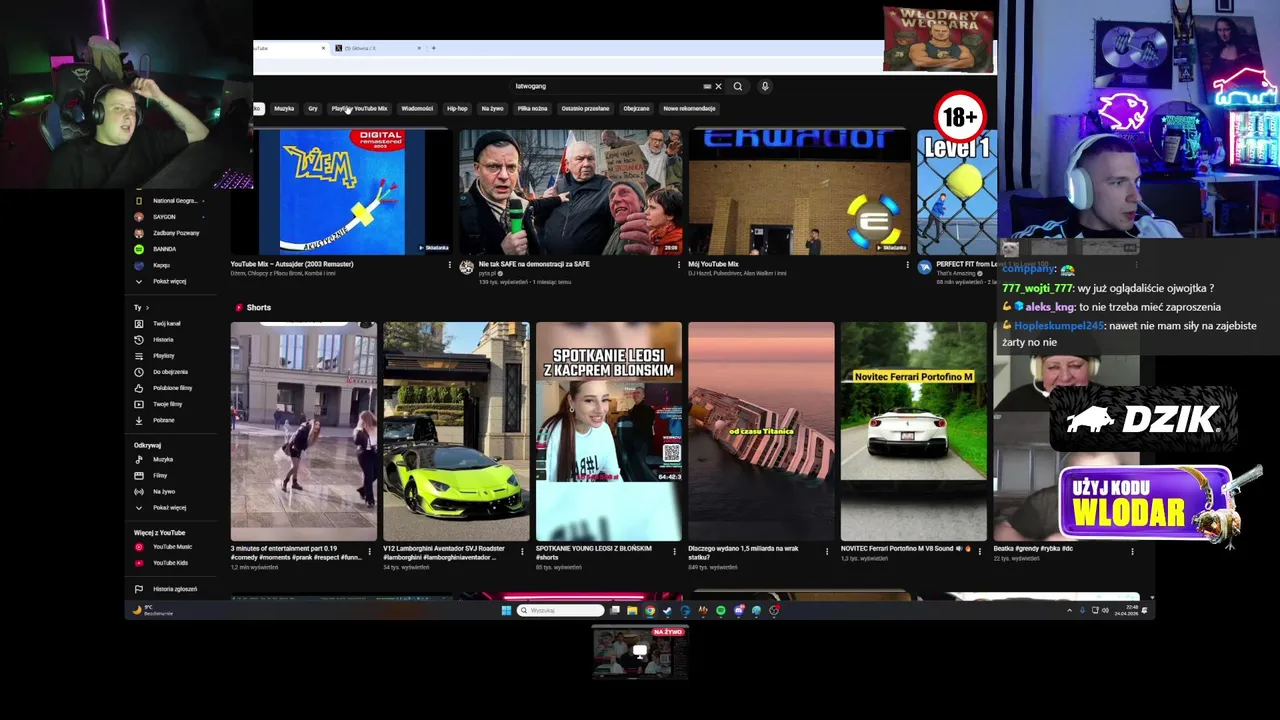Open Twoje filmy in the sidebar

(x=167, y=404)
